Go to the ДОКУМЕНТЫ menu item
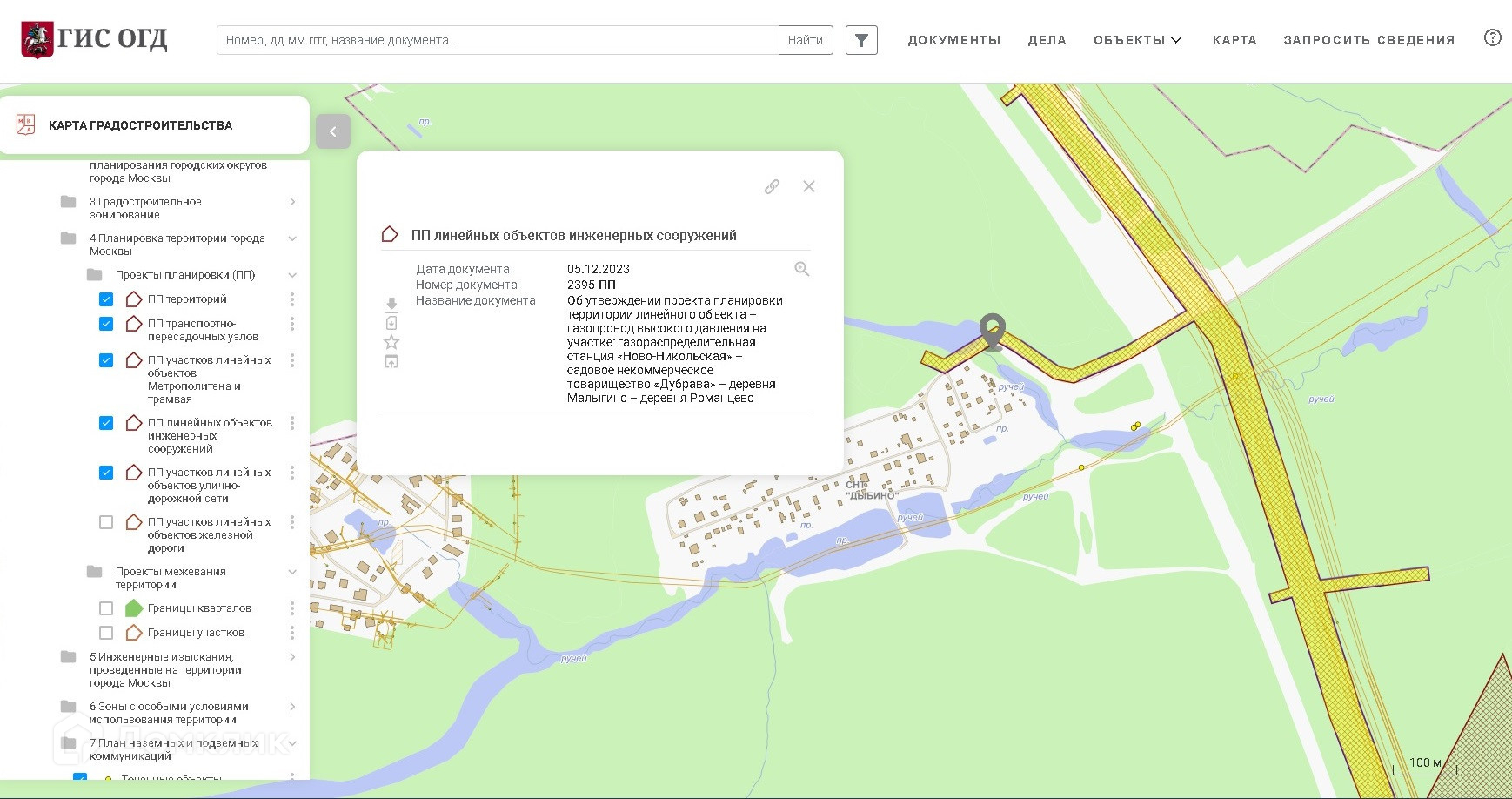Viewport: 1512px width, 799px height. coord(953,40)
